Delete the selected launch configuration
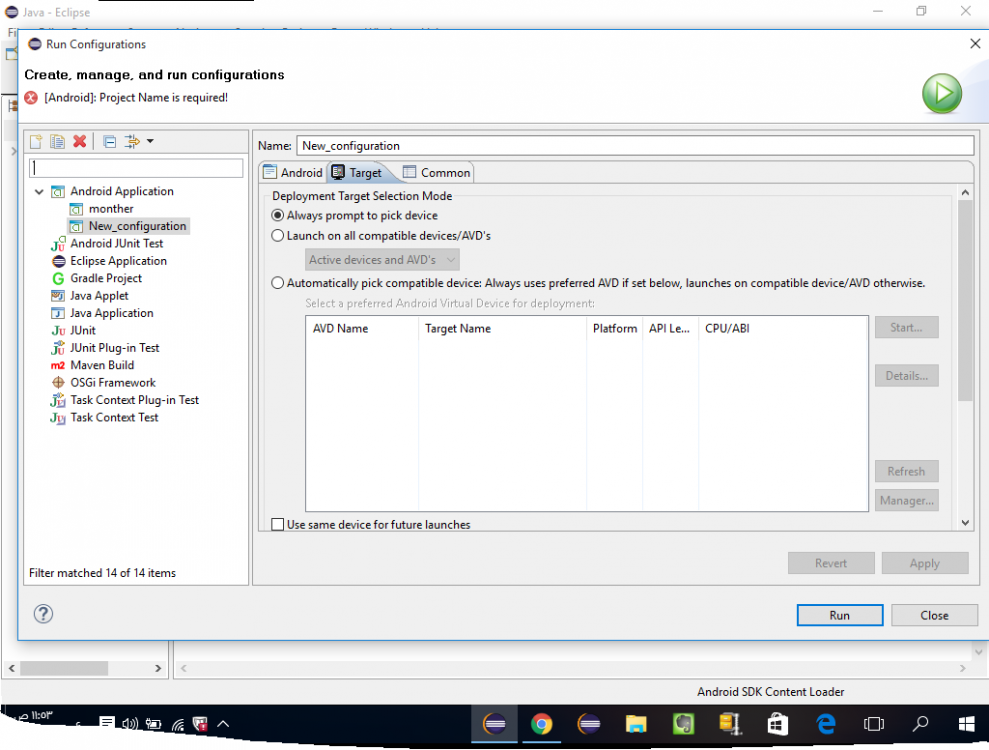Viewport: 989px width, 750px height. pyautogui.click(x=79, y=141)
